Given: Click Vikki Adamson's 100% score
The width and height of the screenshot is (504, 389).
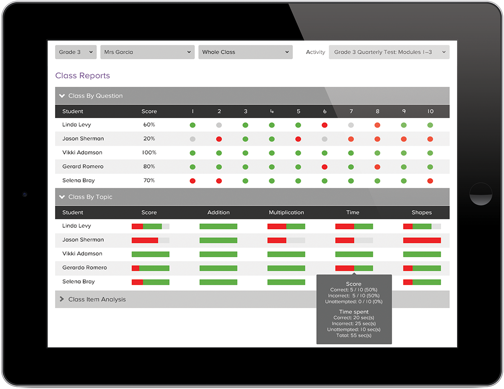Looking at the screenshot, I should (149, 152).
